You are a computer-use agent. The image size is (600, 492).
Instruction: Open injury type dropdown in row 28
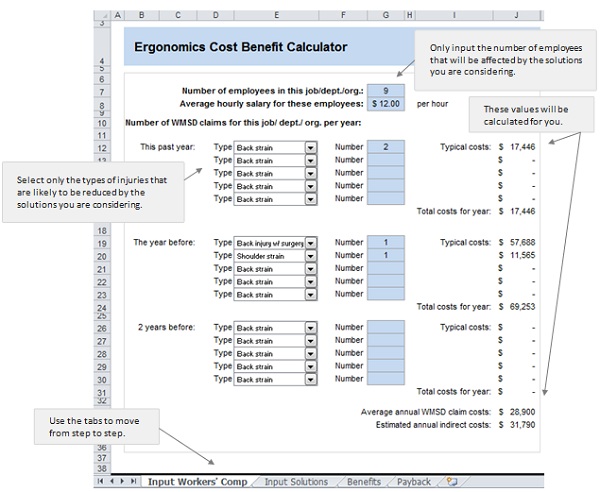click(311, 354)
